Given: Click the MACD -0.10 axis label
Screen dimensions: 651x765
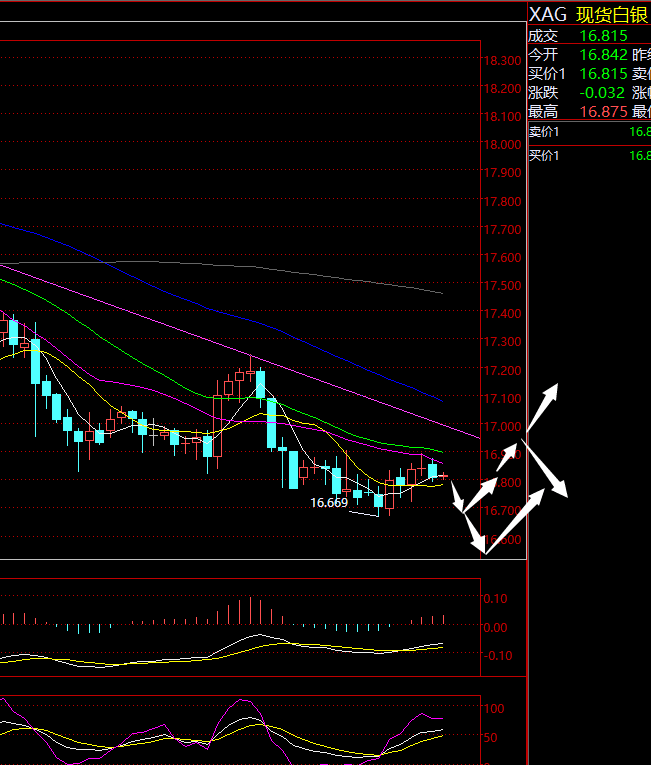Looking at the screenshot, I should [498, 656].
